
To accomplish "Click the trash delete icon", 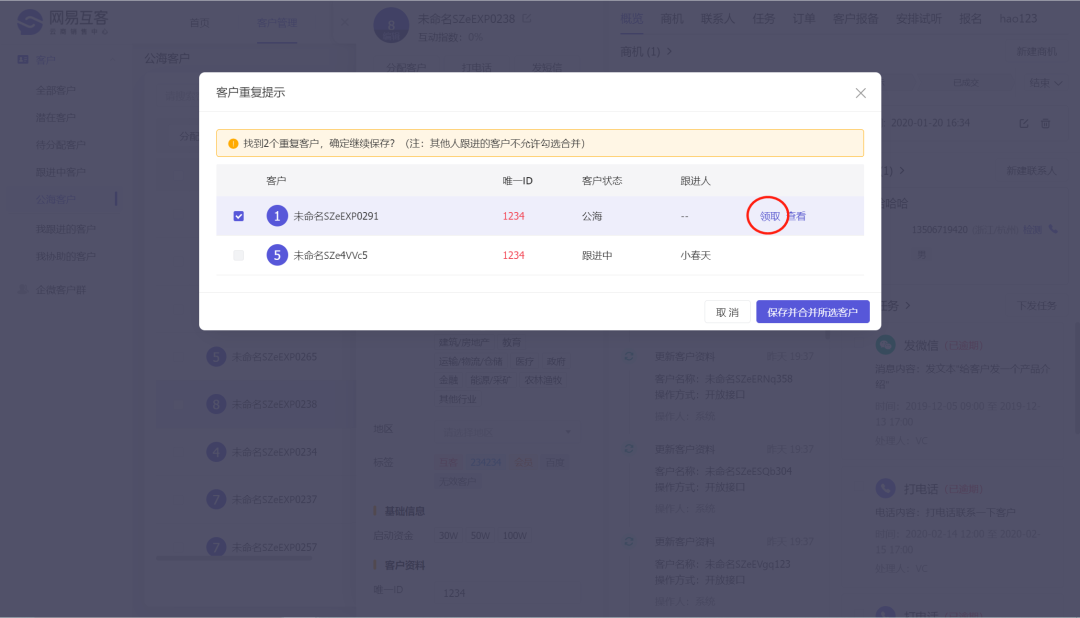I will coord(1046,123).
